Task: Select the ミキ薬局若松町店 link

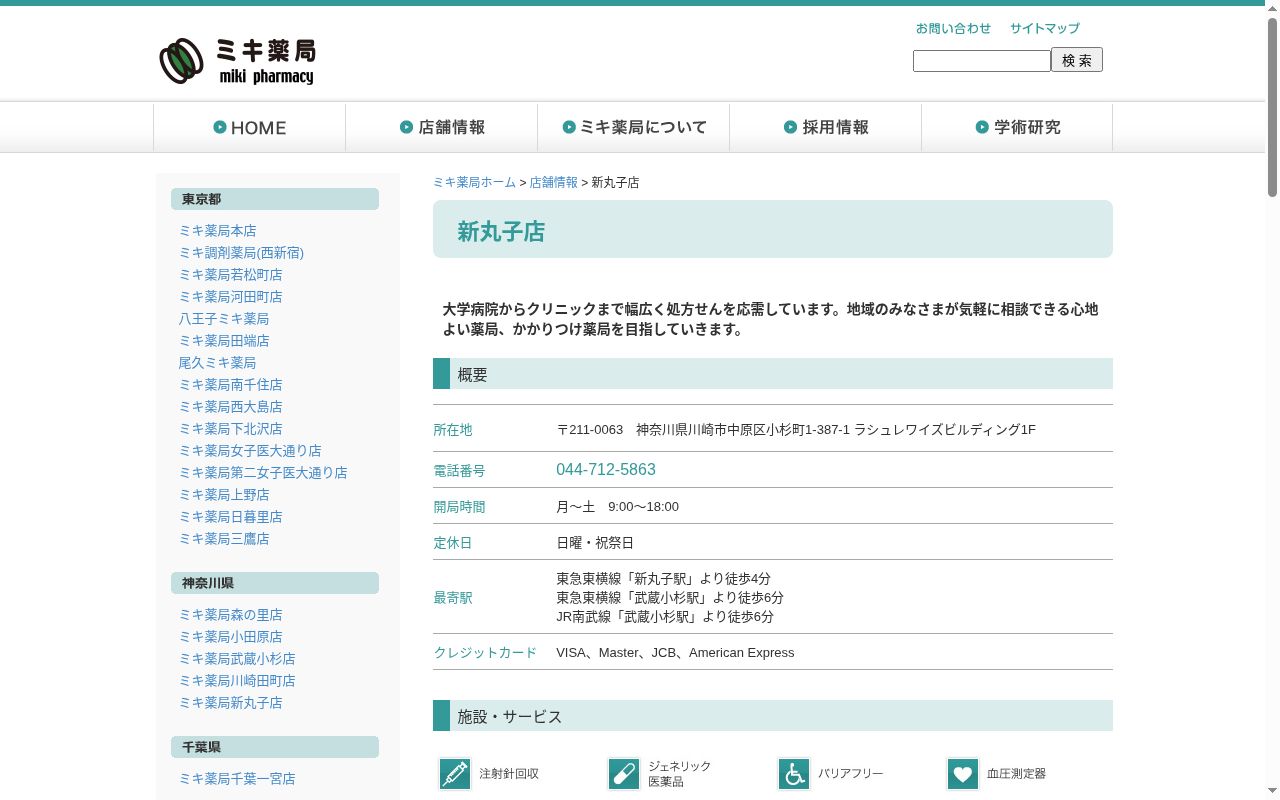Action: click(x=230, y=275)
